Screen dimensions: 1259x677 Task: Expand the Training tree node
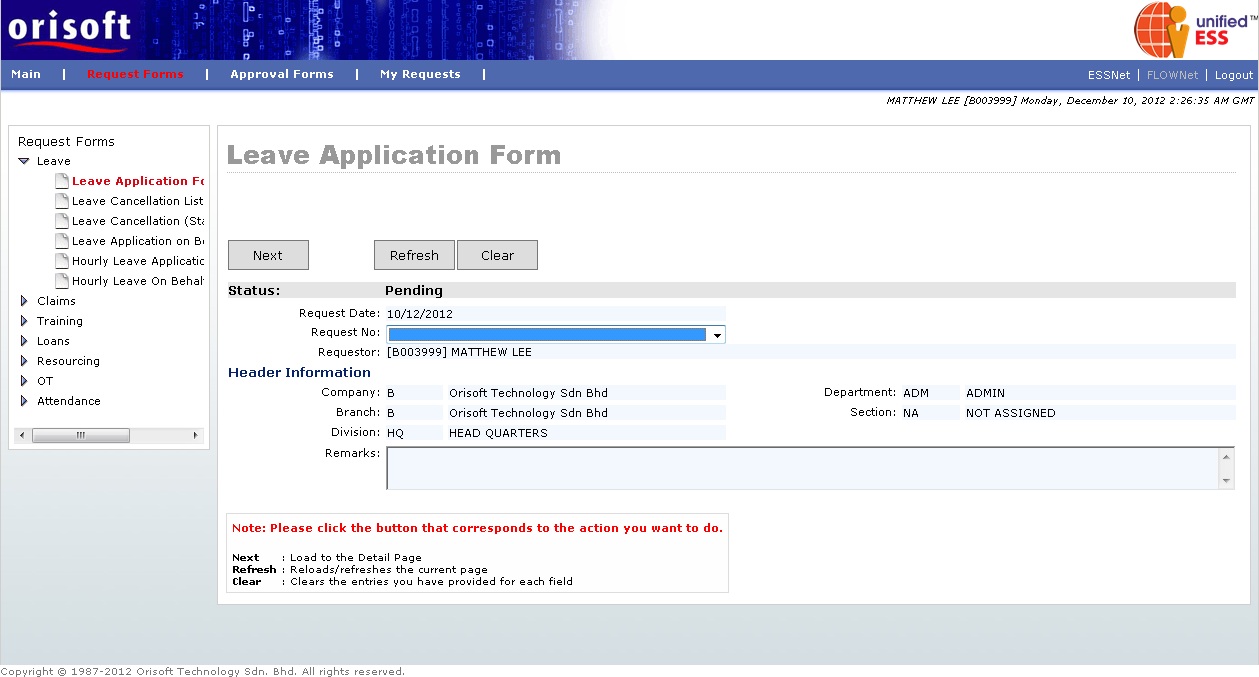point(24,321)
